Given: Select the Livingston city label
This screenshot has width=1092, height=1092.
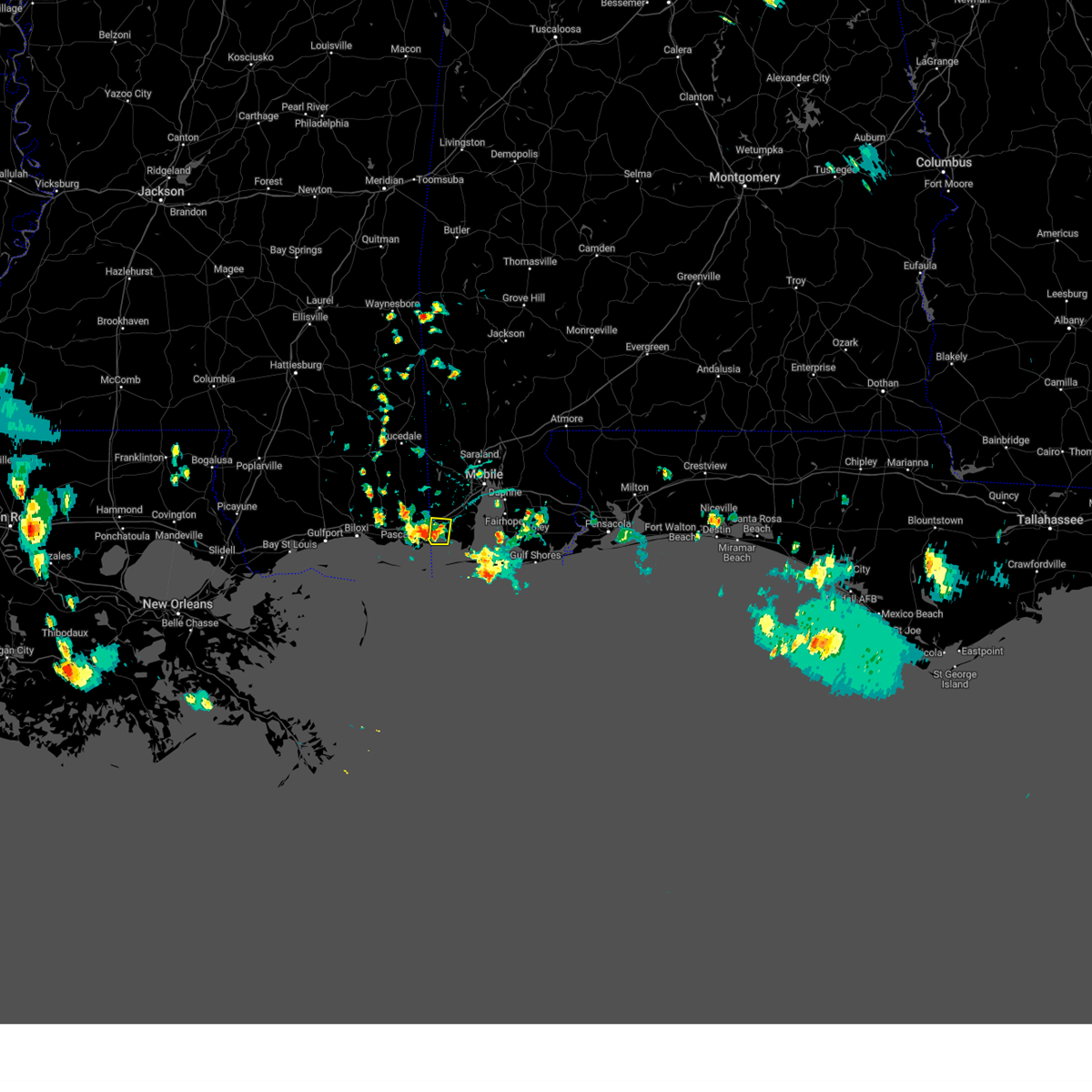Looking at the screenshot, I should tap(462, 143).
